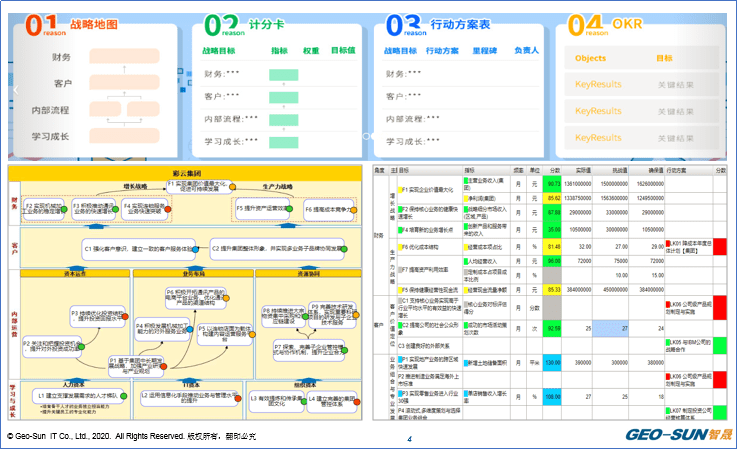
Task: Click the 分数 score column header
Action: pyautogui.click(x=554, y=170)
